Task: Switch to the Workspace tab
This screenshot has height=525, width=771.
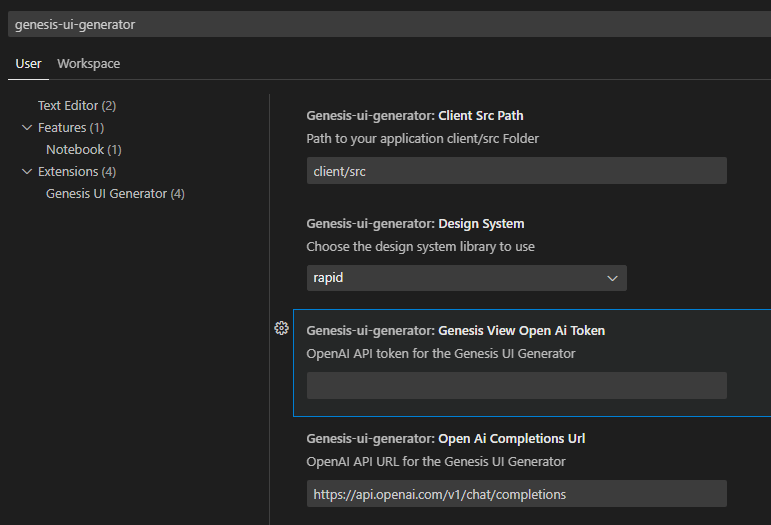Action: [x=89, y=64]
